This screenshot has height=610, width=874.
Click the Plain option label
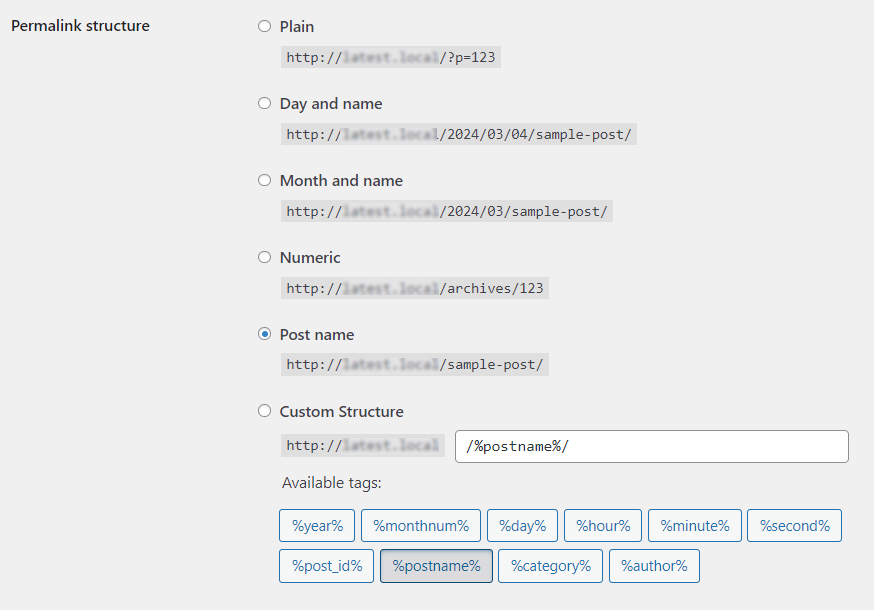click(x=297, y=27)
